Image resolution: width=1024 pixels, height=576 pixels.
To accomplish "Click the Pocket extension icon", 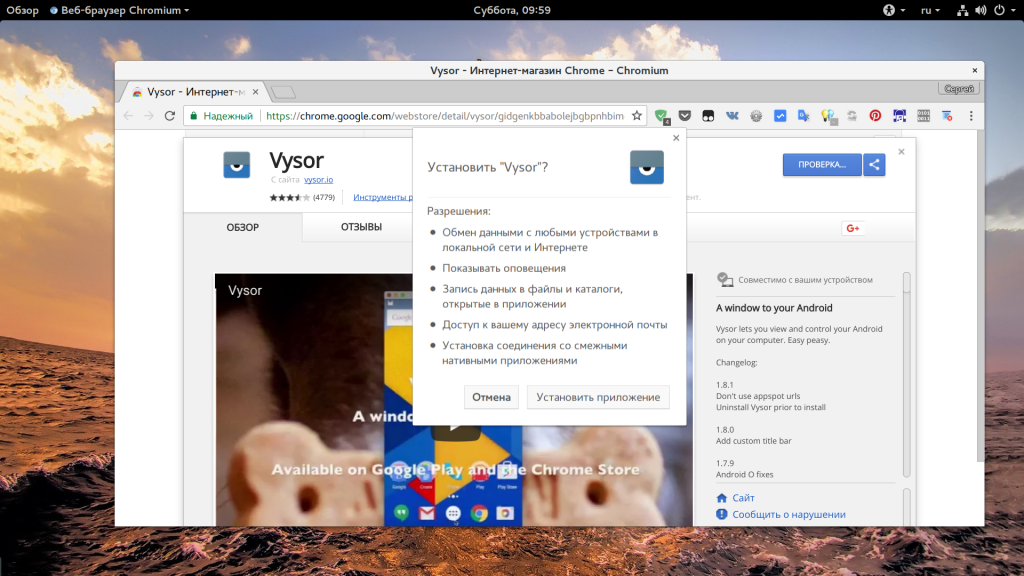I will pyautogui.click(x=684, y=116).
